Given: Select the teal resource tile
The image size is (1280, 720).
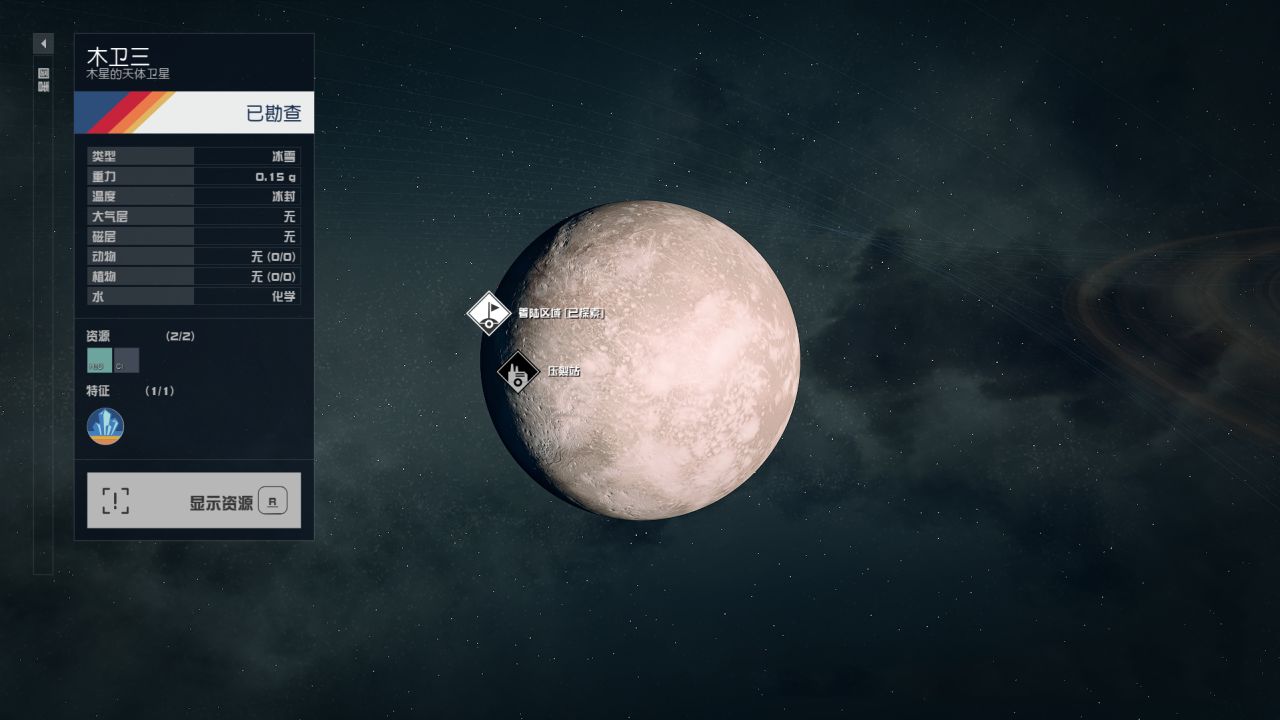Looking at the screenshot, I should [x=100, y=360].
